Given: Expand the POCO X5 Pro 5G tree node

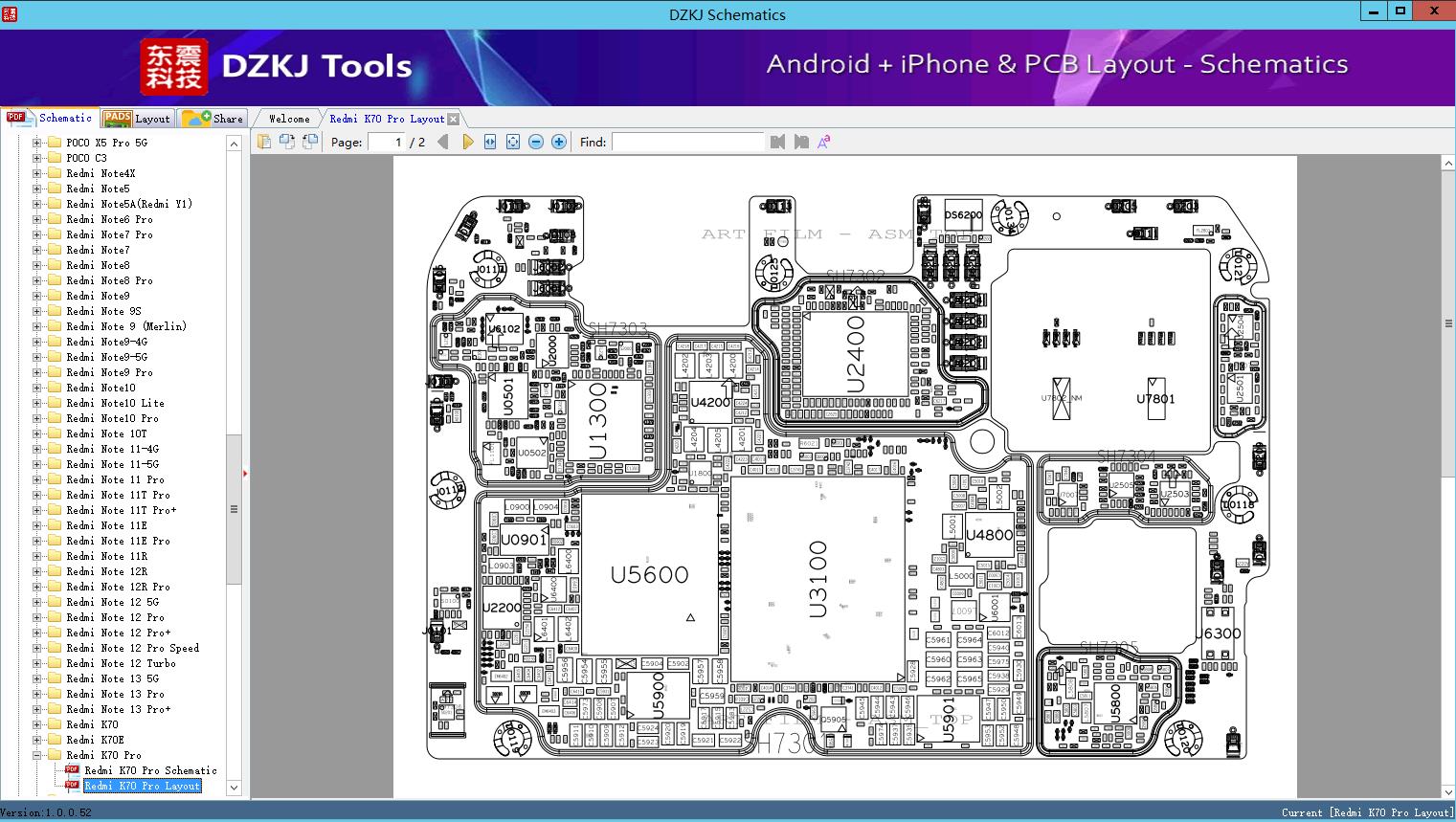Looking at the screenshot, I should pos(37,143).
